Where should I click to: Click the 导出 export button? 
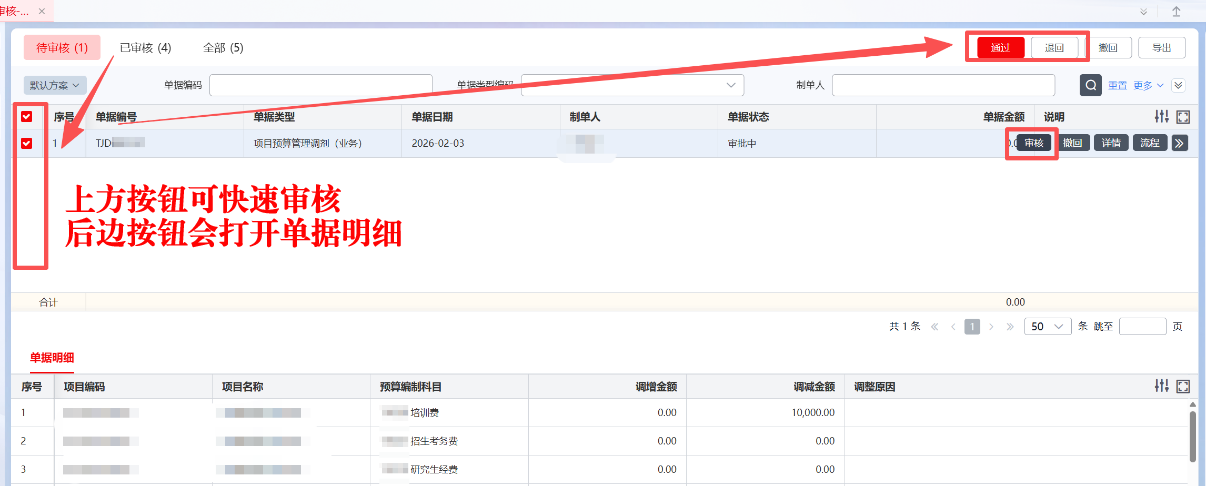tap(1161, 48)
